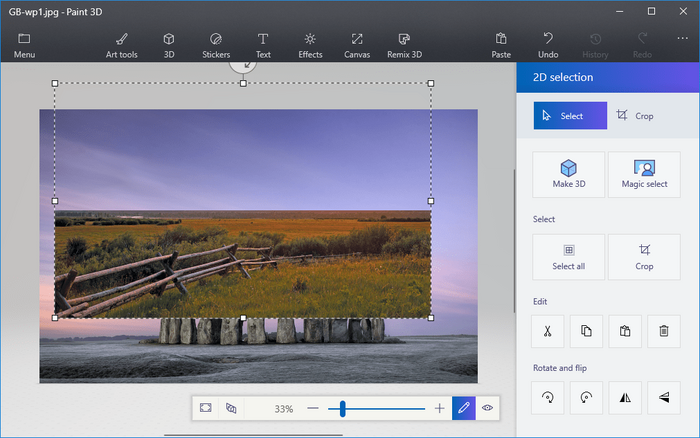Viewport: 700px width, 438px height.
Task: Click the 33% zoom percentage field
Action: (x=284, y=409)
